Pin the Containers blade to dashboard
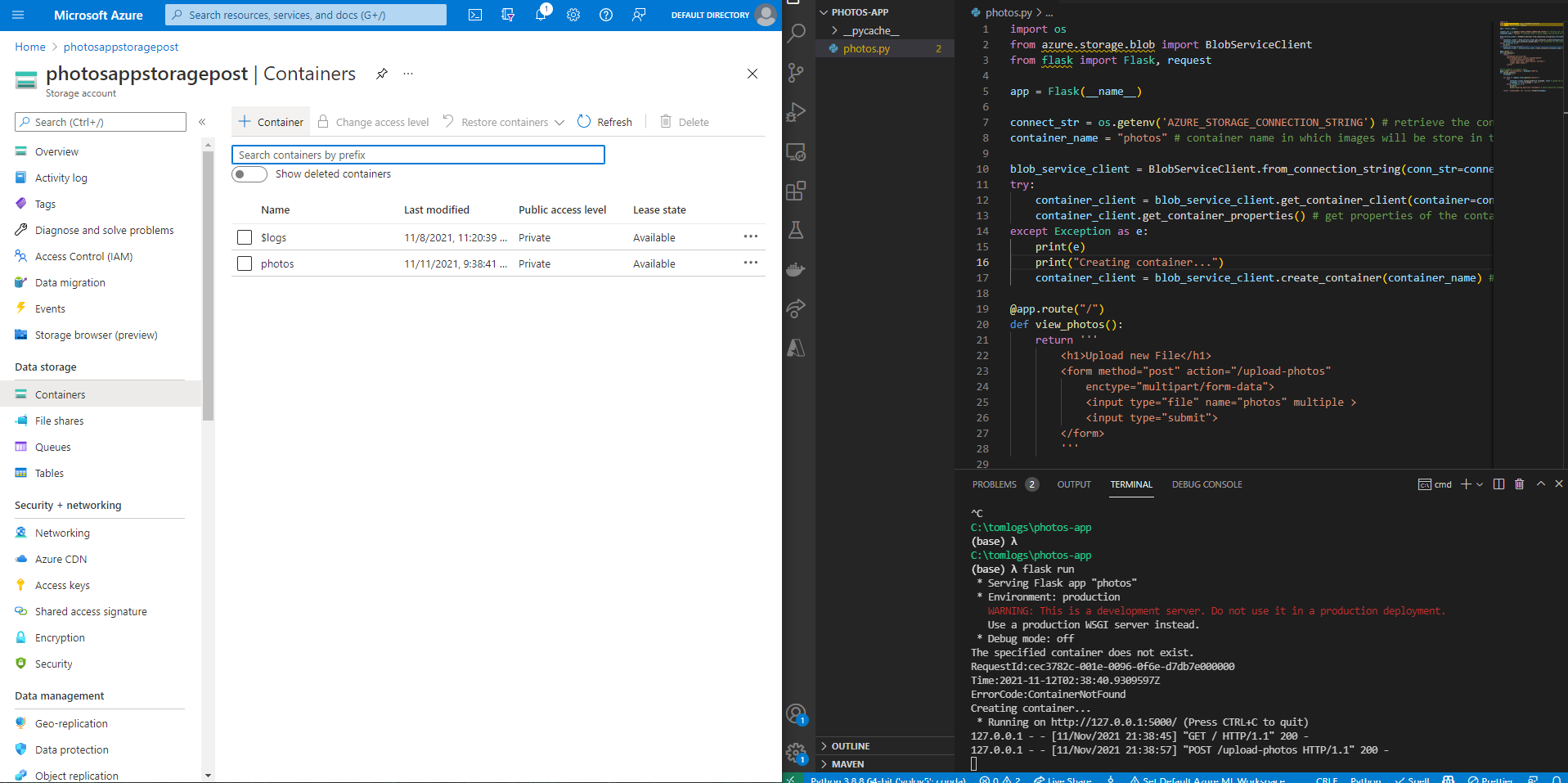Viewport: 1568px width, 783px height. pyautogui.click(x=382, y=74)
